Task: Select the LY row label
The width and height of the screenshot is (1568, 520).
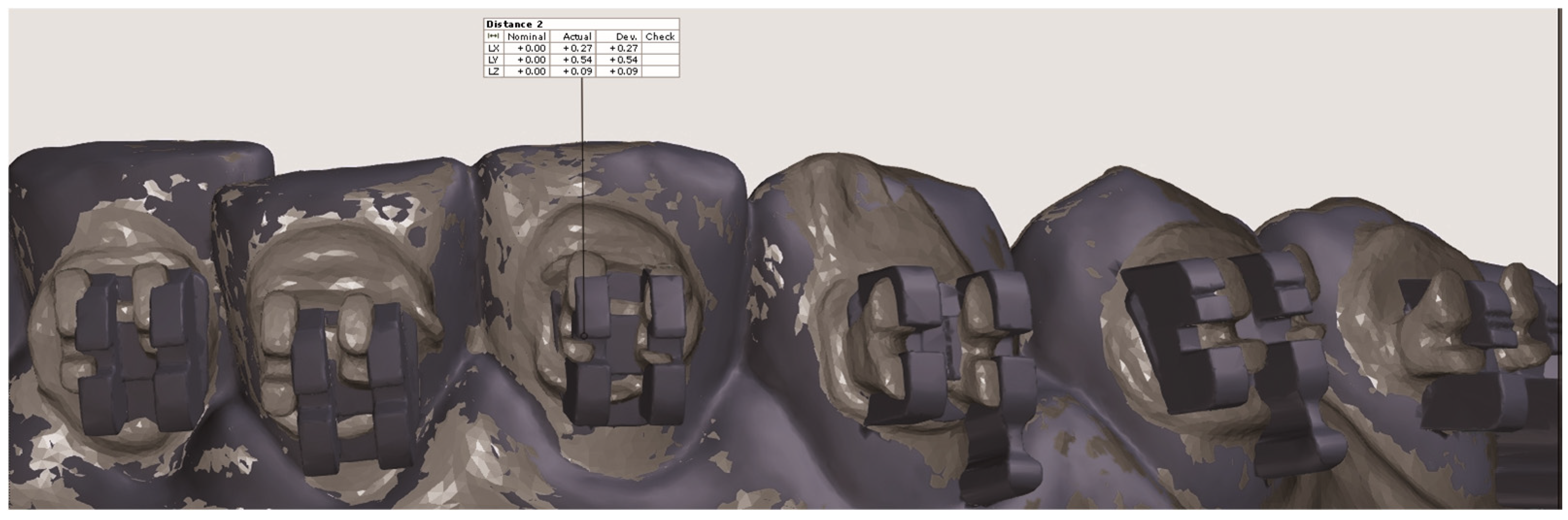Action: (x=494, y=60)
